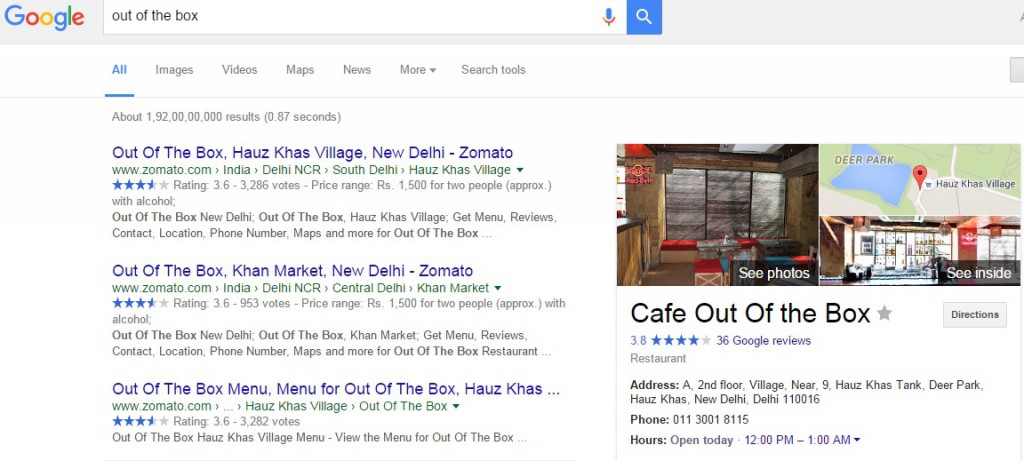Open the News tab
The height and width of the screenshot is (461, 1024).
[x=357, y=70]
